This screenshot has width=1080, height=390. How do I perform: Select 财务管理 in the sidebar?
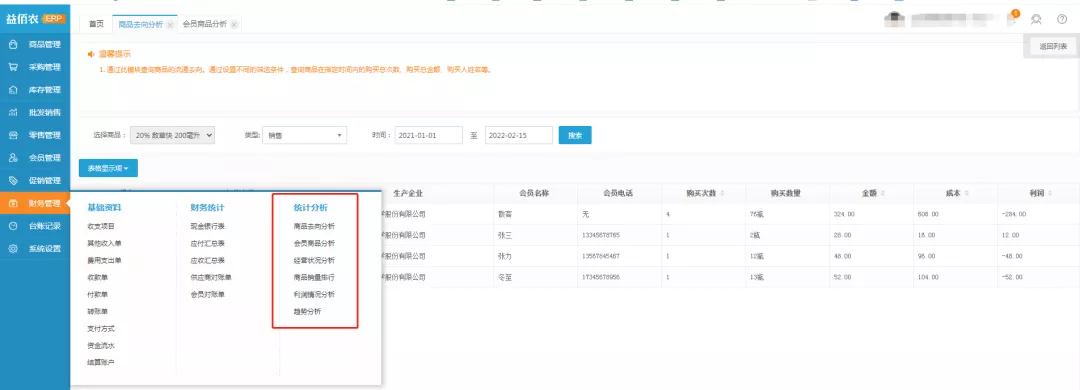[x=35, y=203]
